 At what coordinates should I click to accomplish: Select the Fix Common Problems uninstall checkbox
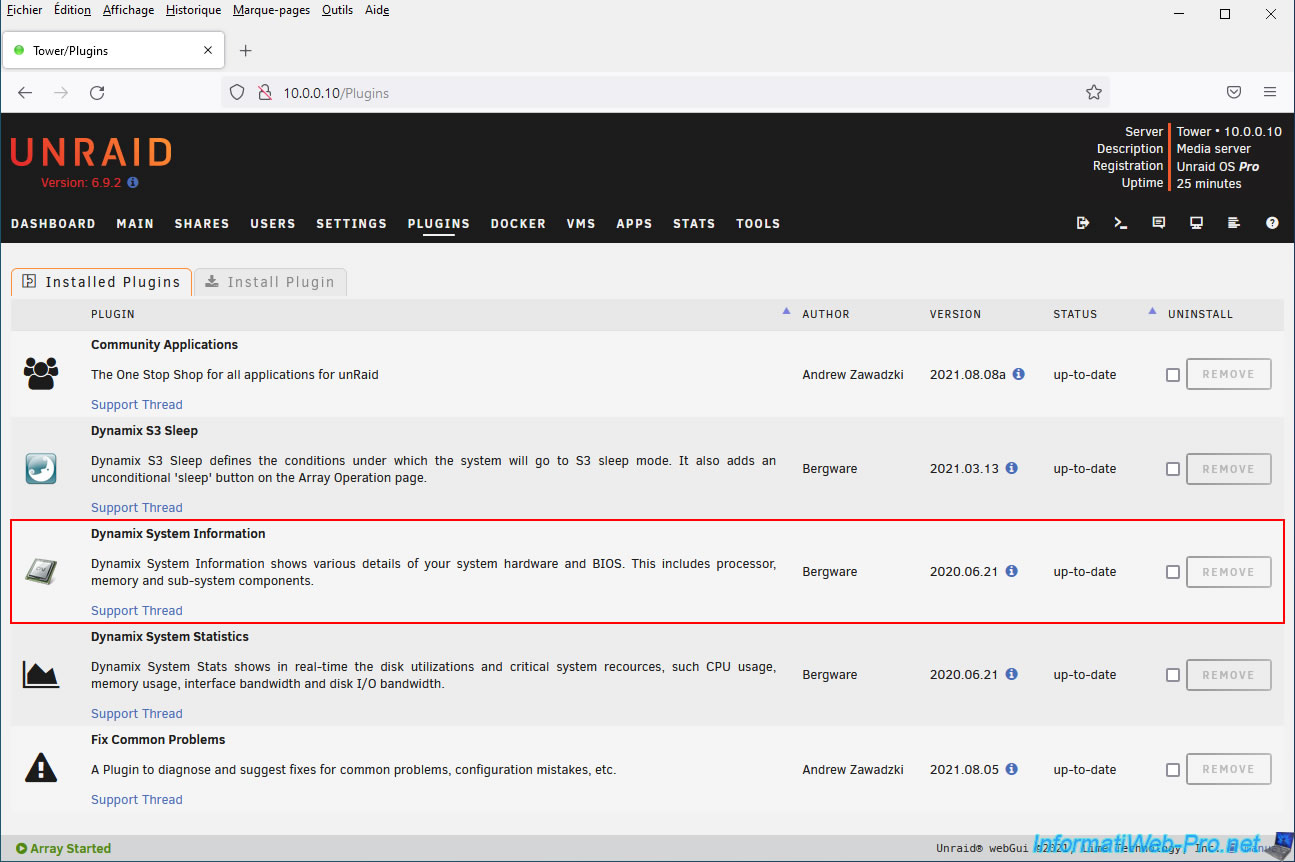1173,770
